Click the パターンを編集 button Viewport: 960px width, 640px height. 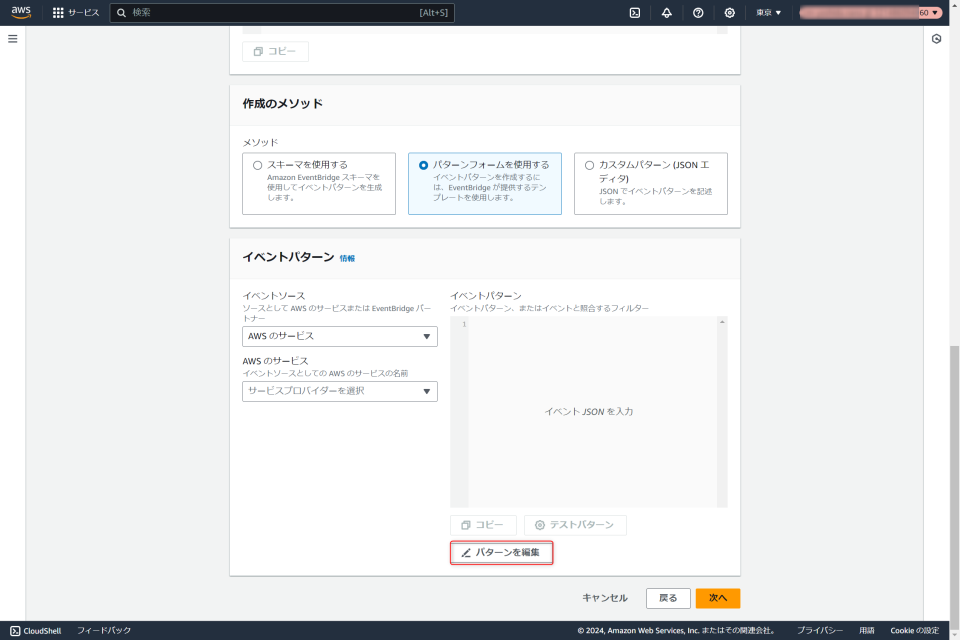click(x=501, y=551)
